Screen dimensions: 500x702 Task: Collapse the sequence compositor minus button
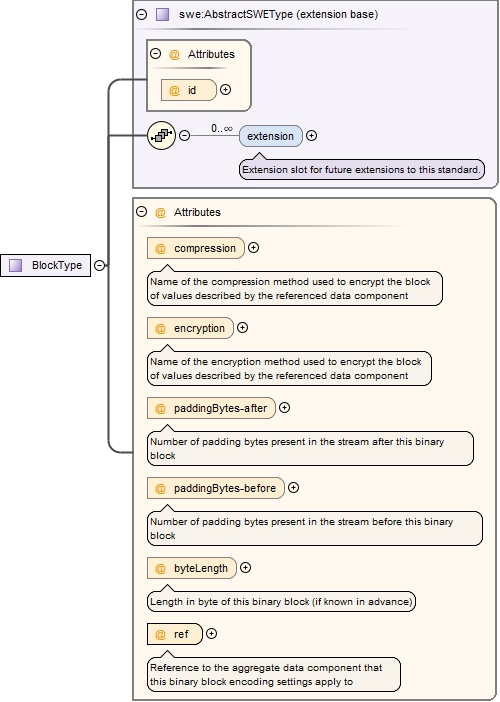pos(184,135)
